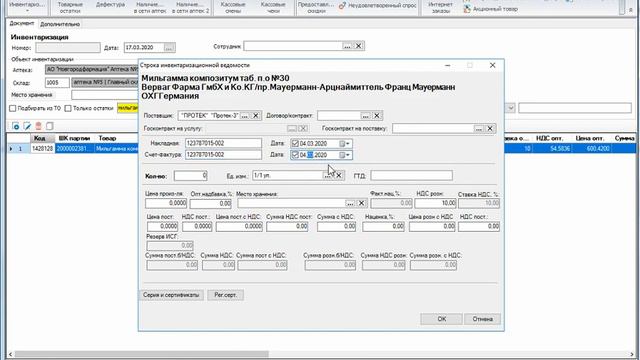Screen dimensions: 640x360
Task: Open calendar icon of Счет-фактура date
Action: click(x=342, y=155)
